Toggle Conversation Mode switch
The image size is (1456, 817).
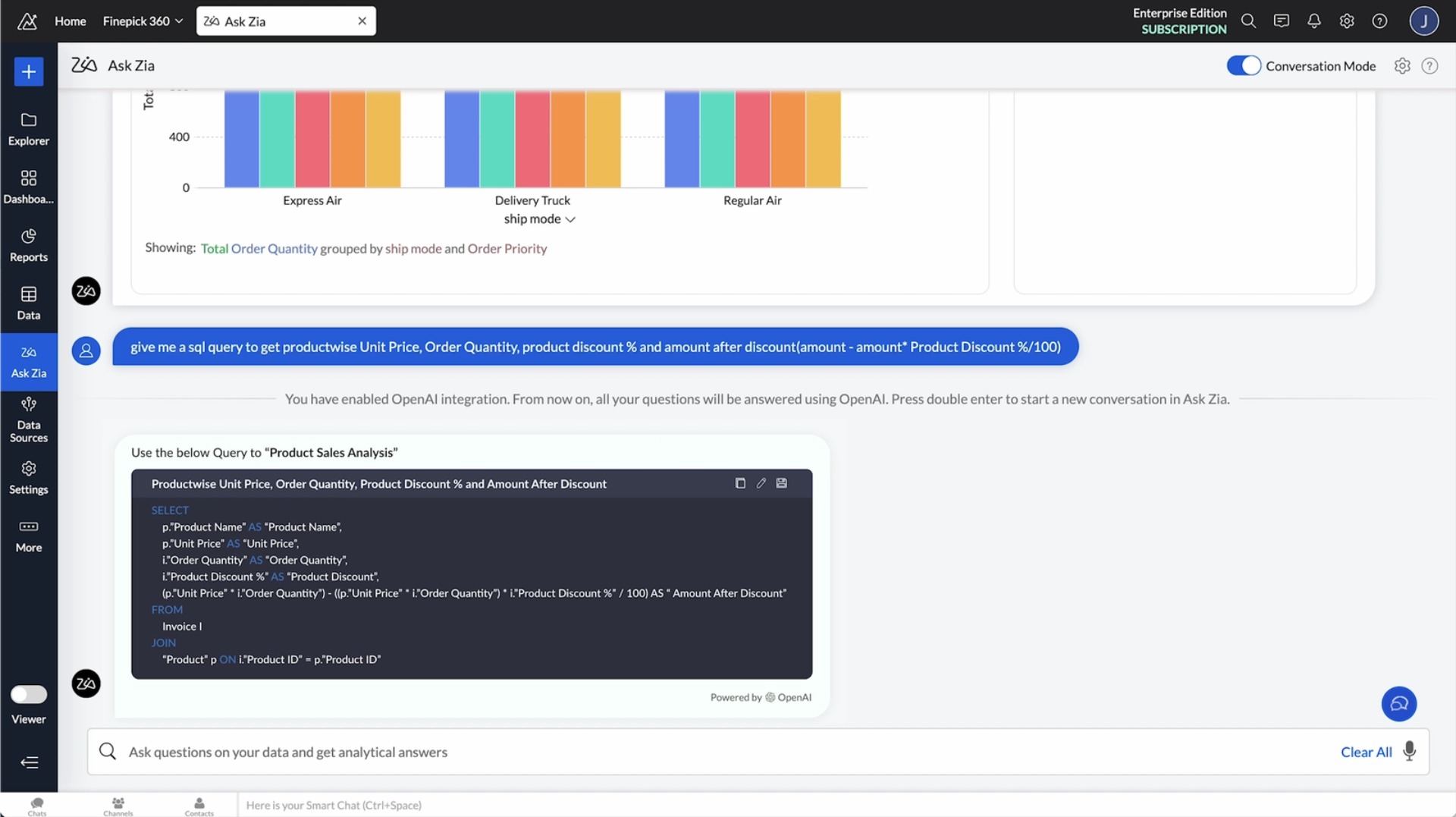[x=1244, y=66]
